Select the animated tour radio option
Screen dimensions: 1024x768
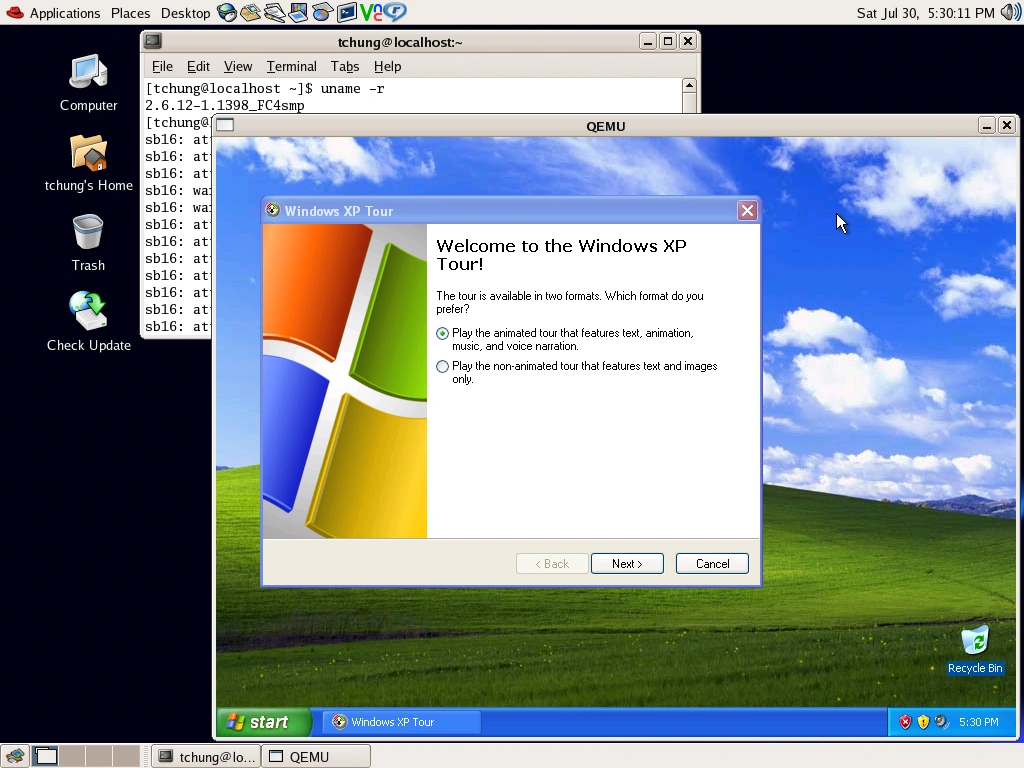pyautogui.click(x=442, y=334)
